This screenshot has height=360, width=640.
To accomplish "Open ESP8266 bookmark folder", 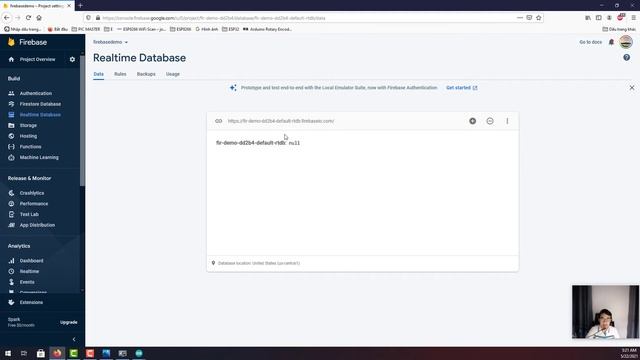I will point(180,29).
